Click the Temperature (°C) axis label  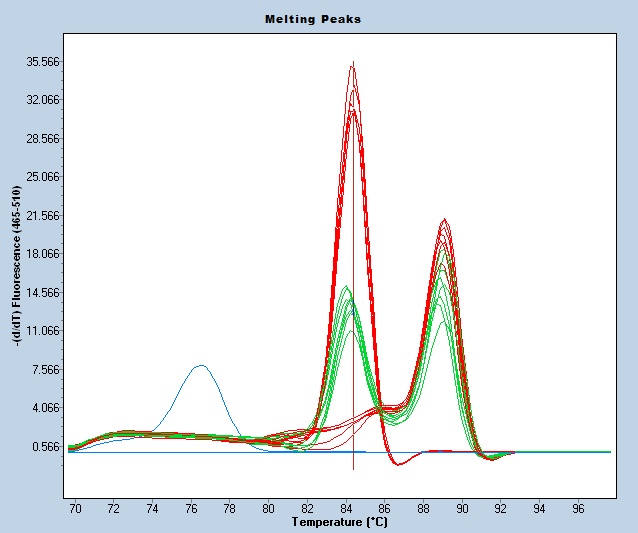click(339, 522)
